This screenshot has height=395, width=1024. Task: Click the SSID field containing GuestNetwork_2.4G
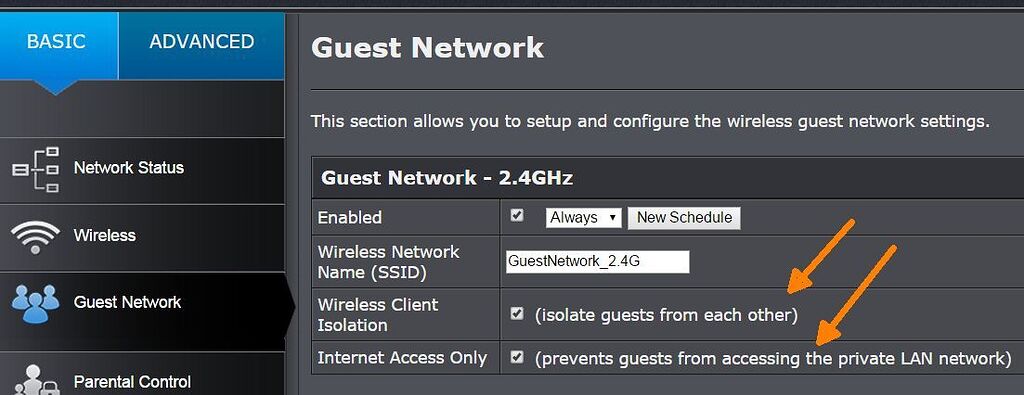point(598,262)
